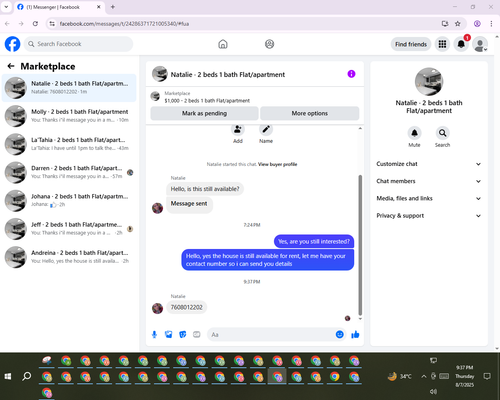Viewport: 500px width, 400px height.
Task: Open Andreina conversation in list
Action: (x=69, y=257)
